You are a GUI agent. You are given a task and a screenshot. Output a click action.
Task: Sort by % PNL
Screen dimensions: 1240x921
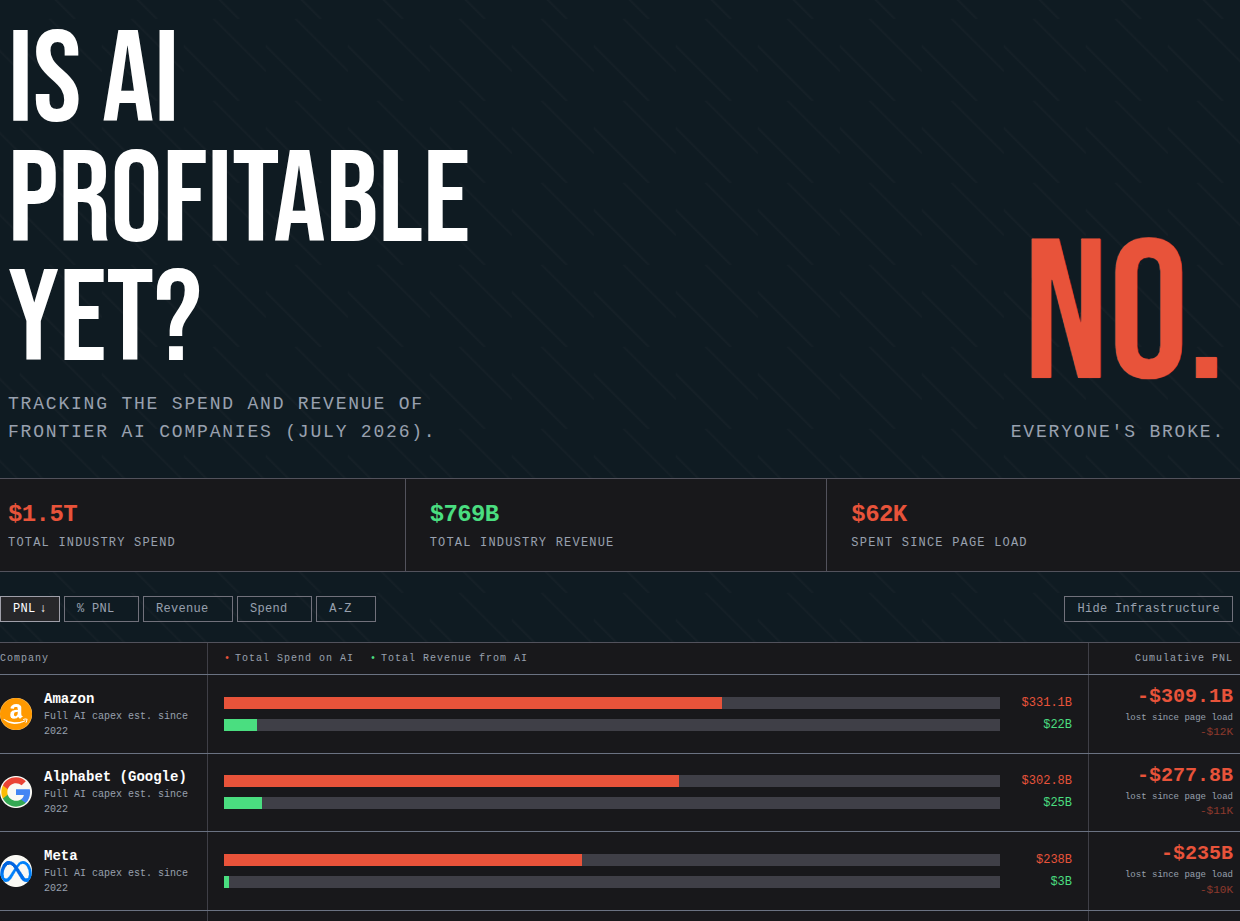pyautogui.click(x=101, y=609)
